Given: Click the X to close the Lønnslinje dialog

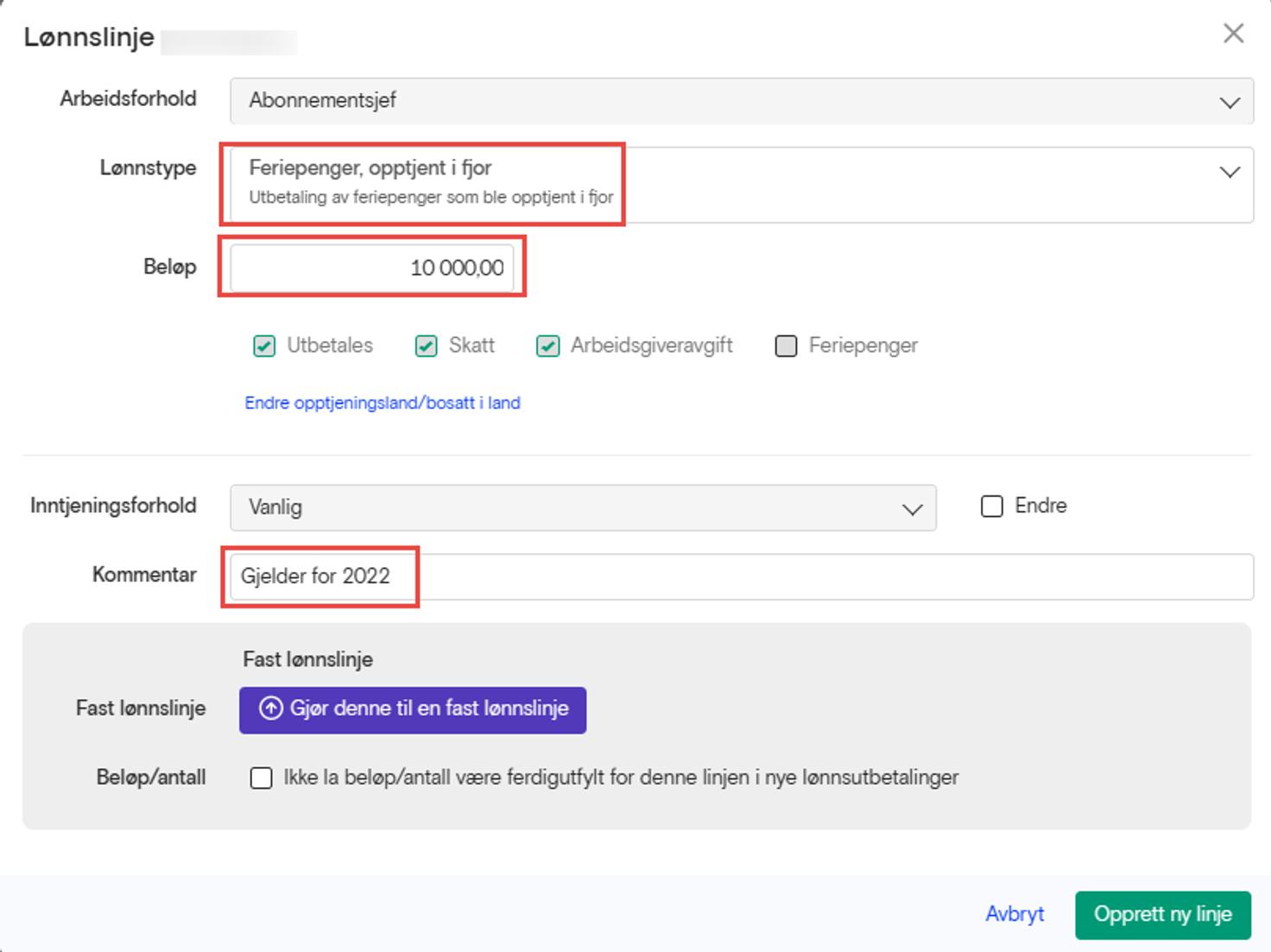Looking at the screenshot, I should coord(1234,34).
